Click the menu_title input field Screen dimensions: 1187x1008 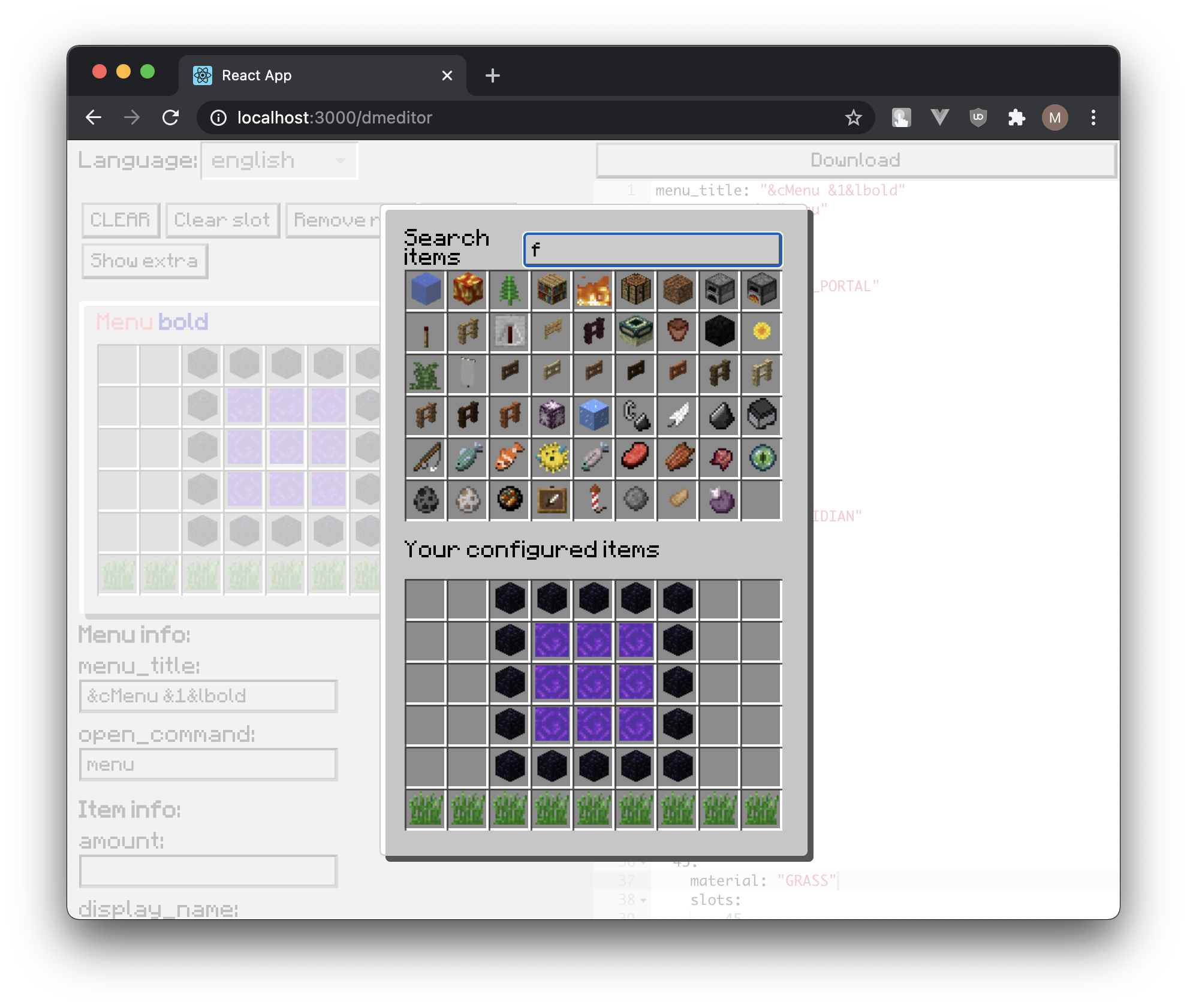coord(208,696)
